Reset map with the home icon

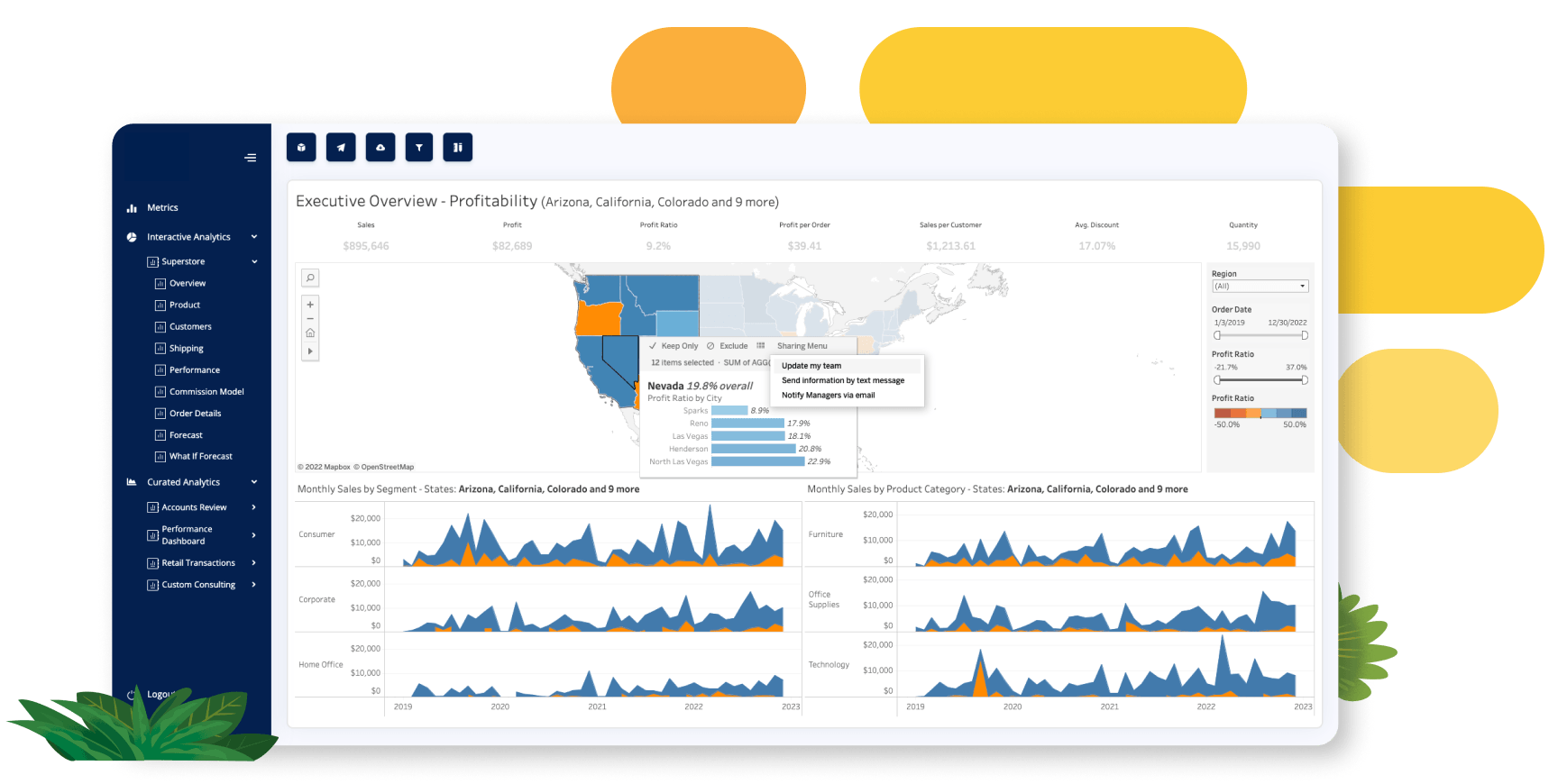310,333
